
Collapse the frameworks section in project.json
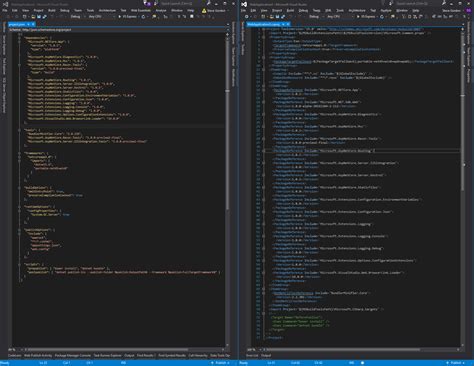tap(19, 153)
